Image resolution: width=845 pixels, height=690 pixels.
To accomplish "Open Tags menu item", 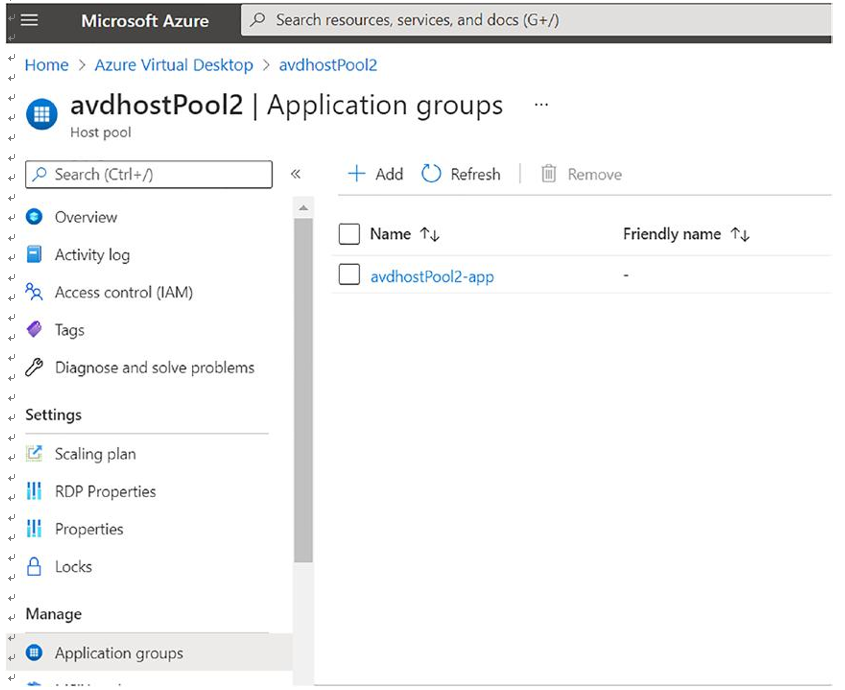I will [70, 330].
